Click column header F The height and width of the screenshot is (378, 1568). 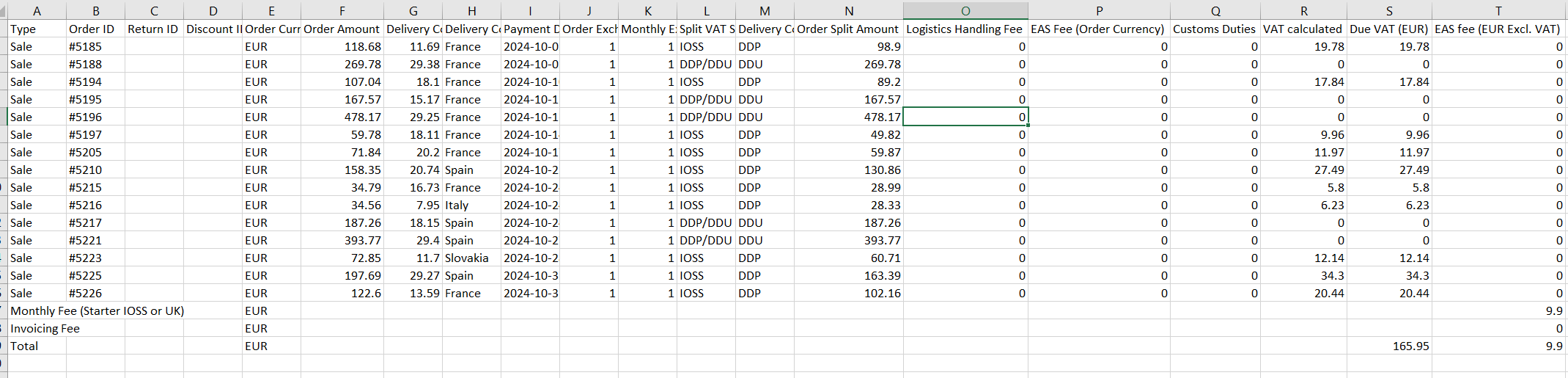pyautogui.click(x=342, y=10)
